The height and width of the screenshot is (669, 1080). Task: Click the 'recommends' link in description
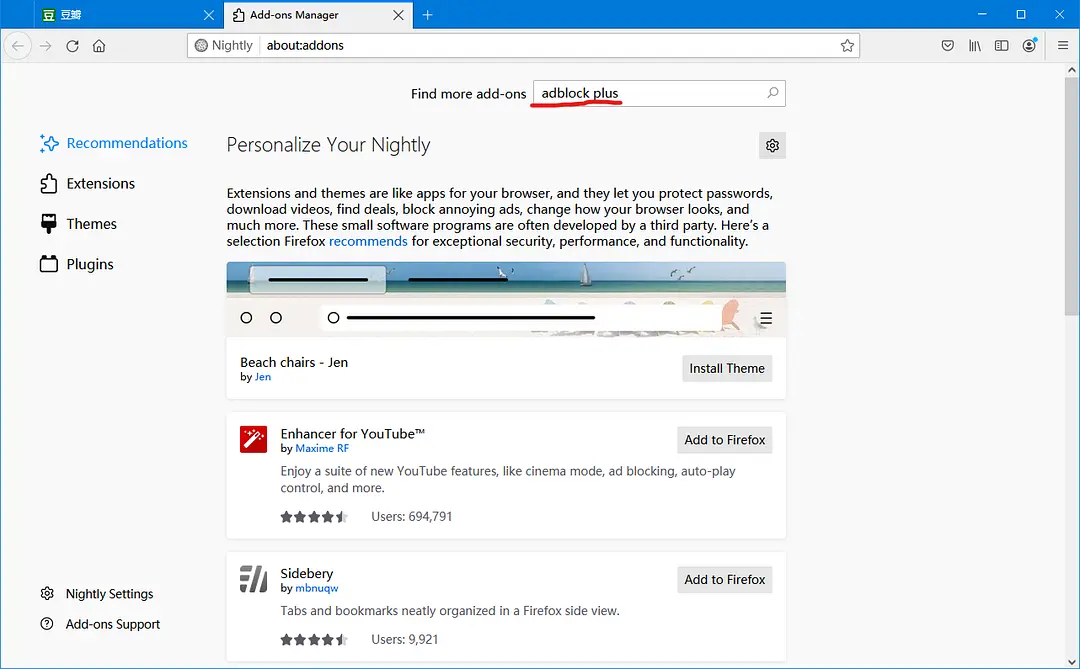click(x=368, y=241)
